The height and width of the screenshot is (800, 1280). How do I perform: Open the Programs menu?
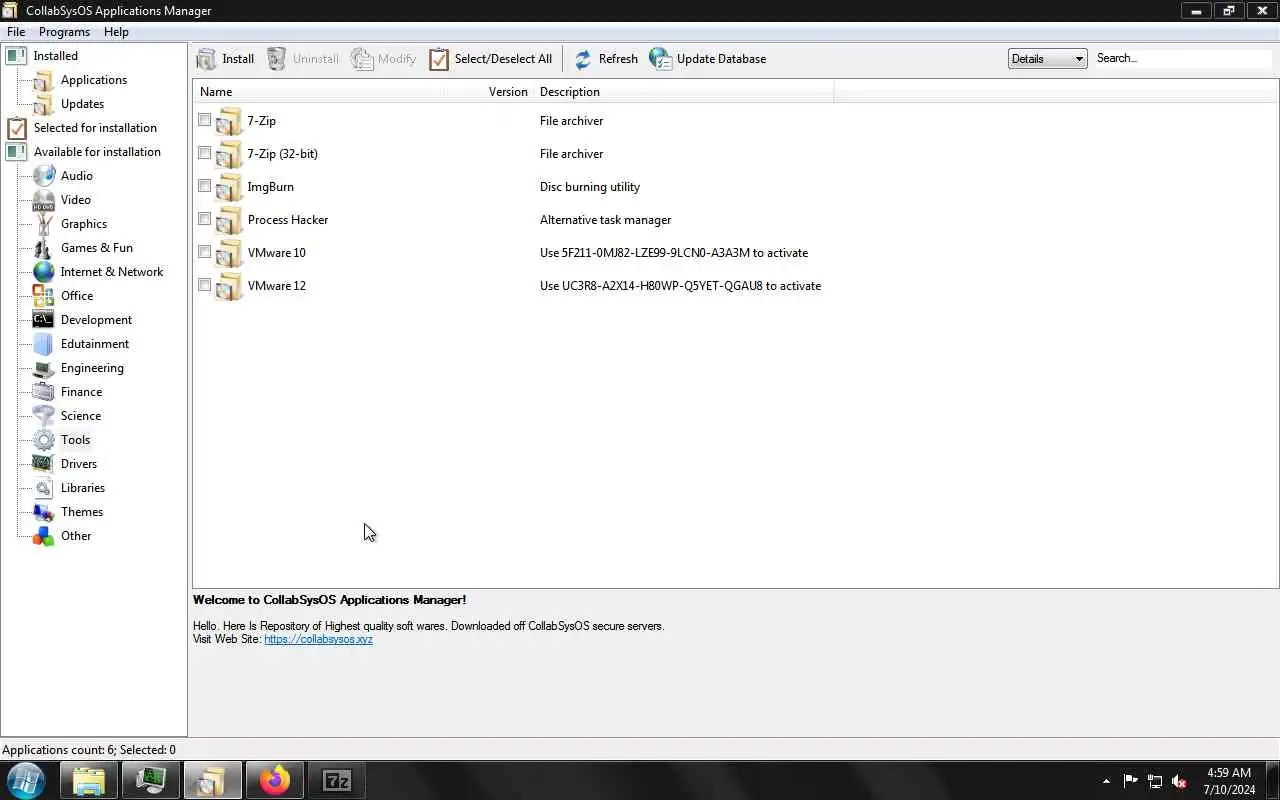(64, 32)
